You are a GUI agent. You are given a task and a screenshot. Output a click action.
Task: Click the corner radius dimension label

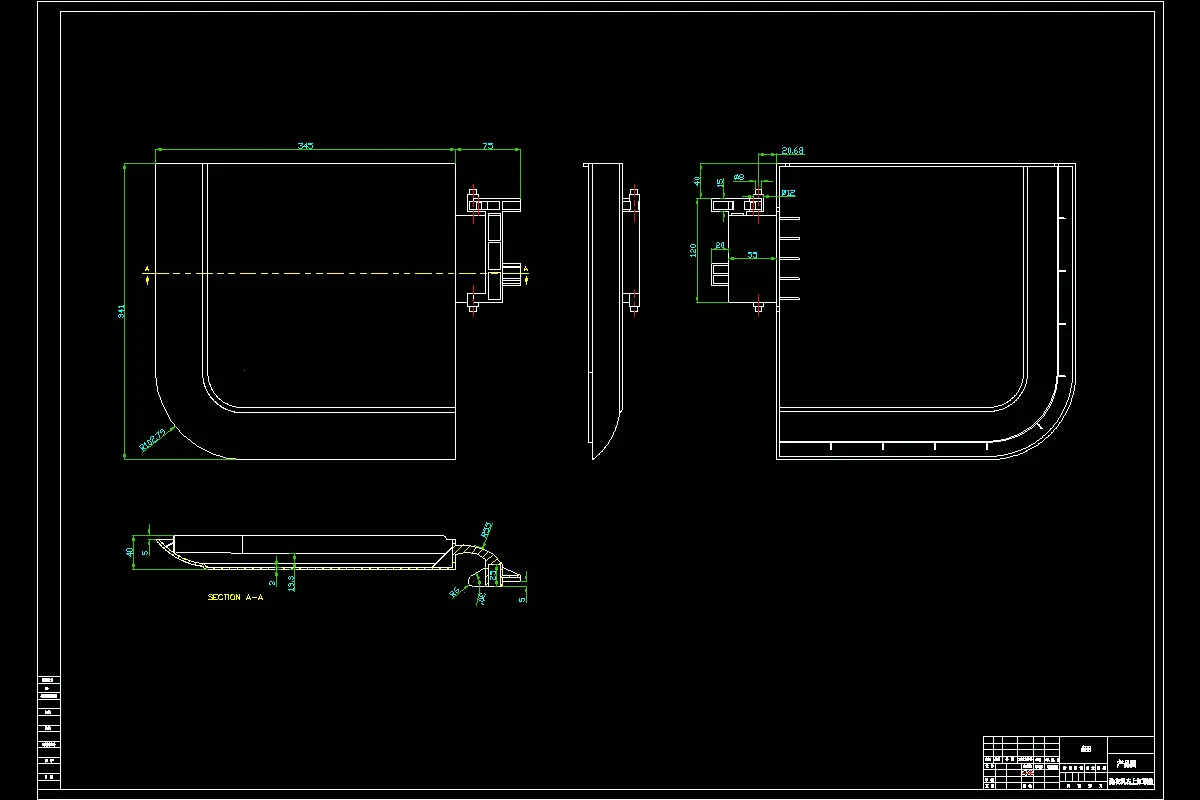click(153, 439)
